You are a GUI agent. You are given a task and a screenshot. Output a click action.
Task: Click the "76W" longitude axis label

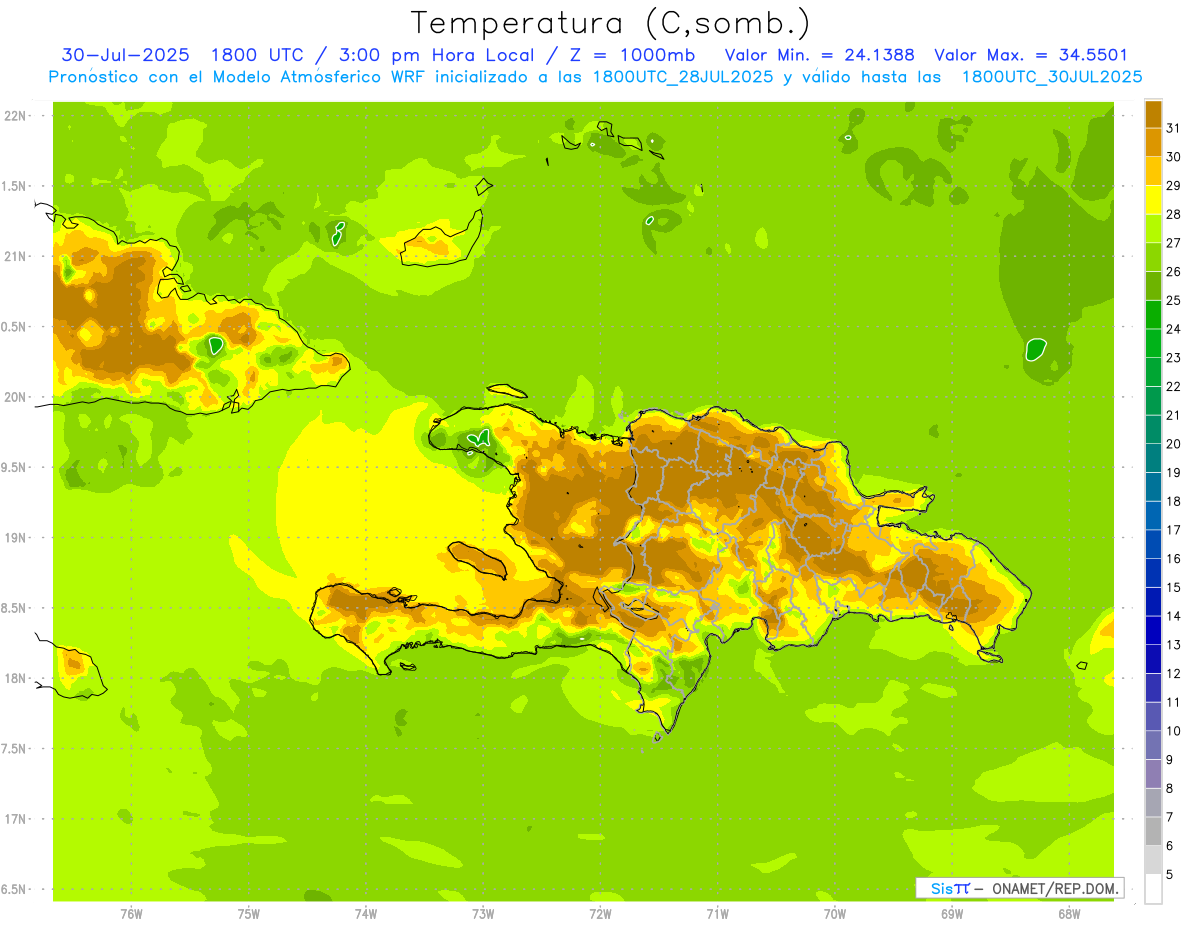131,914
